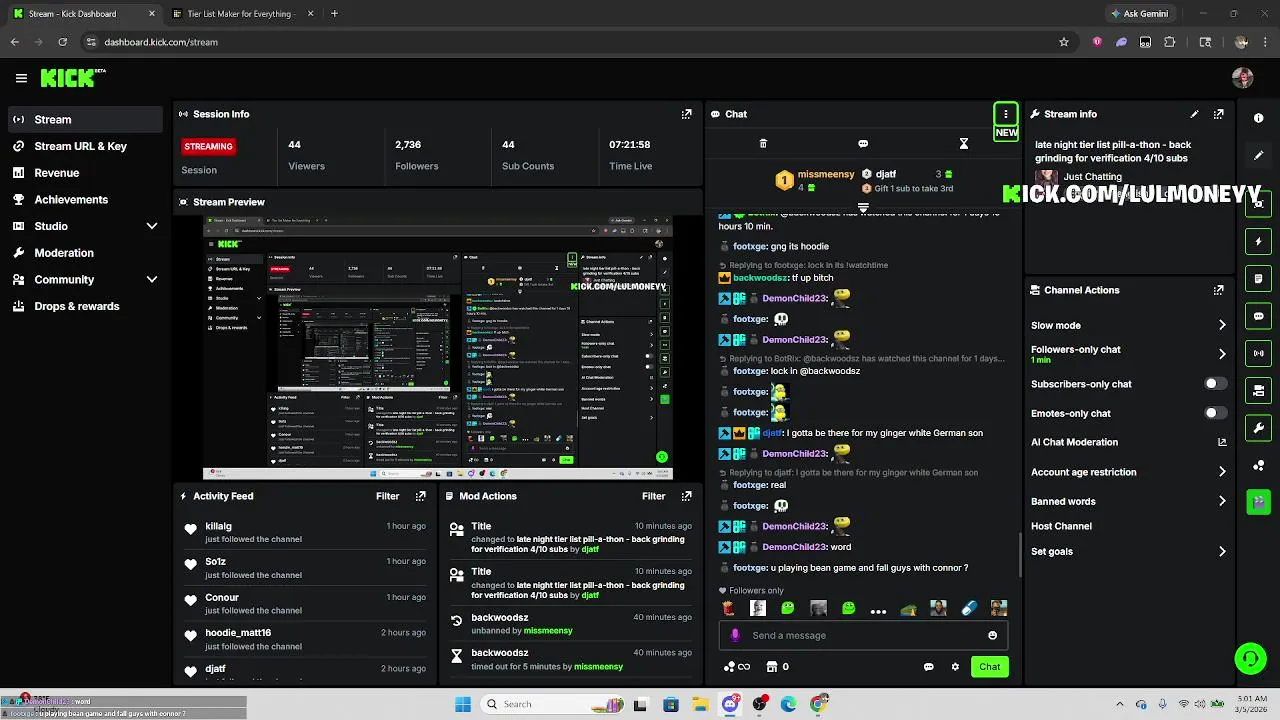Open the Activity Feed Filter
The image size is (1280, 720).
(x=387, y=496)
